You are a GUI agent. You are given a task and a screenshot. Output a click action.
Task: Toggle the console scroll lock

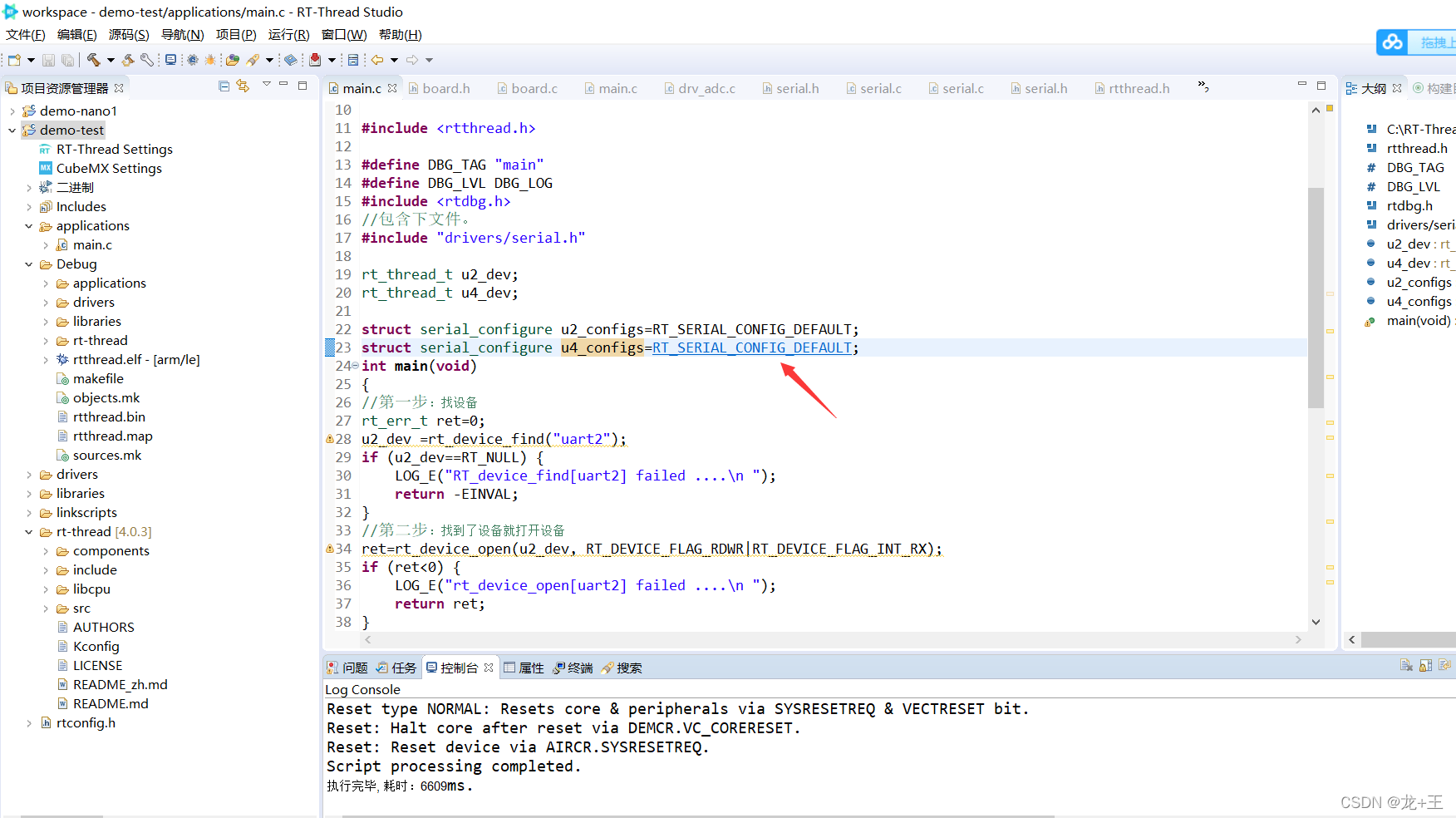[1425, 666]
